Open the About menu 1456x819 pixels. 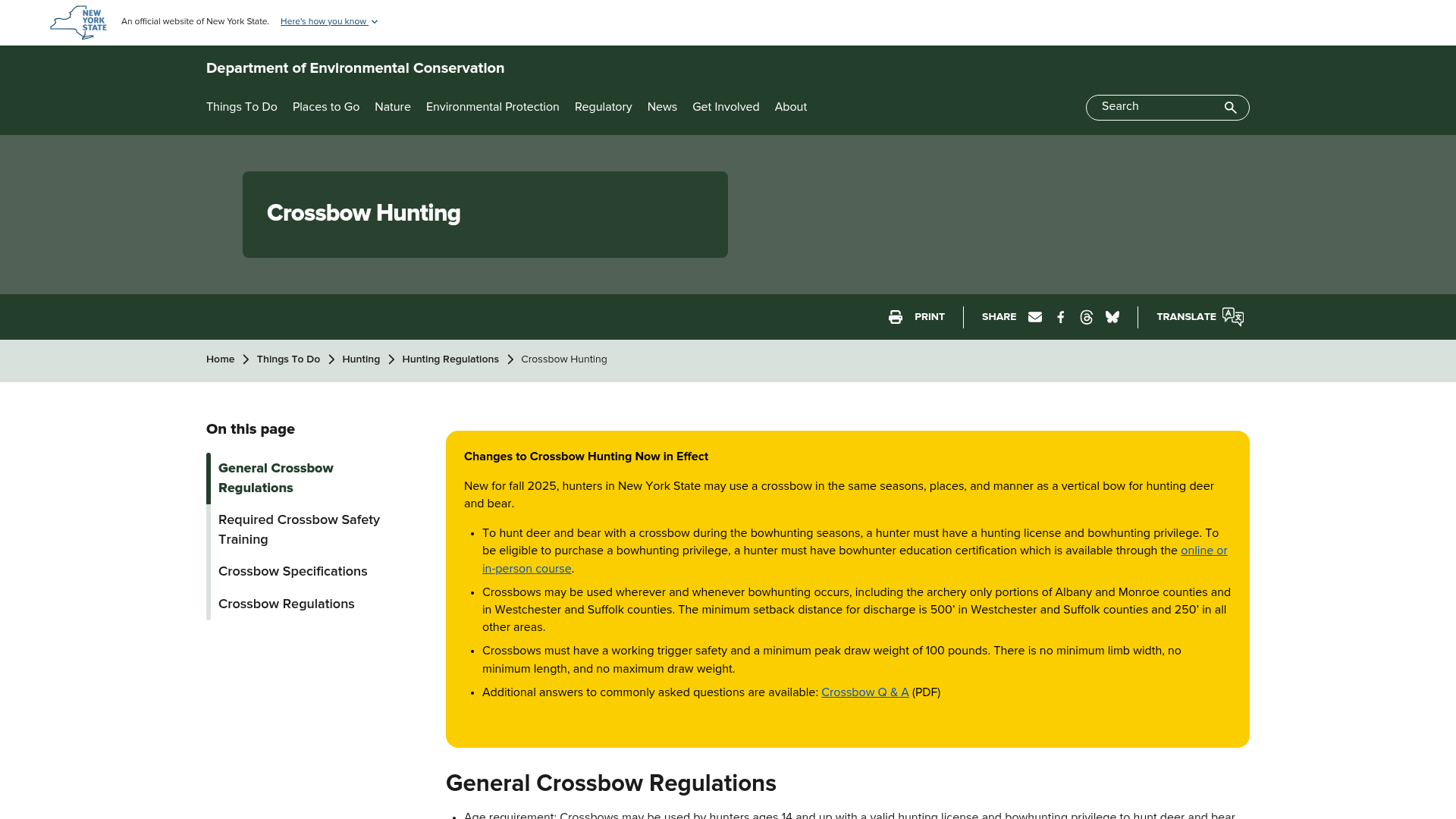click(x=791, y=107)
